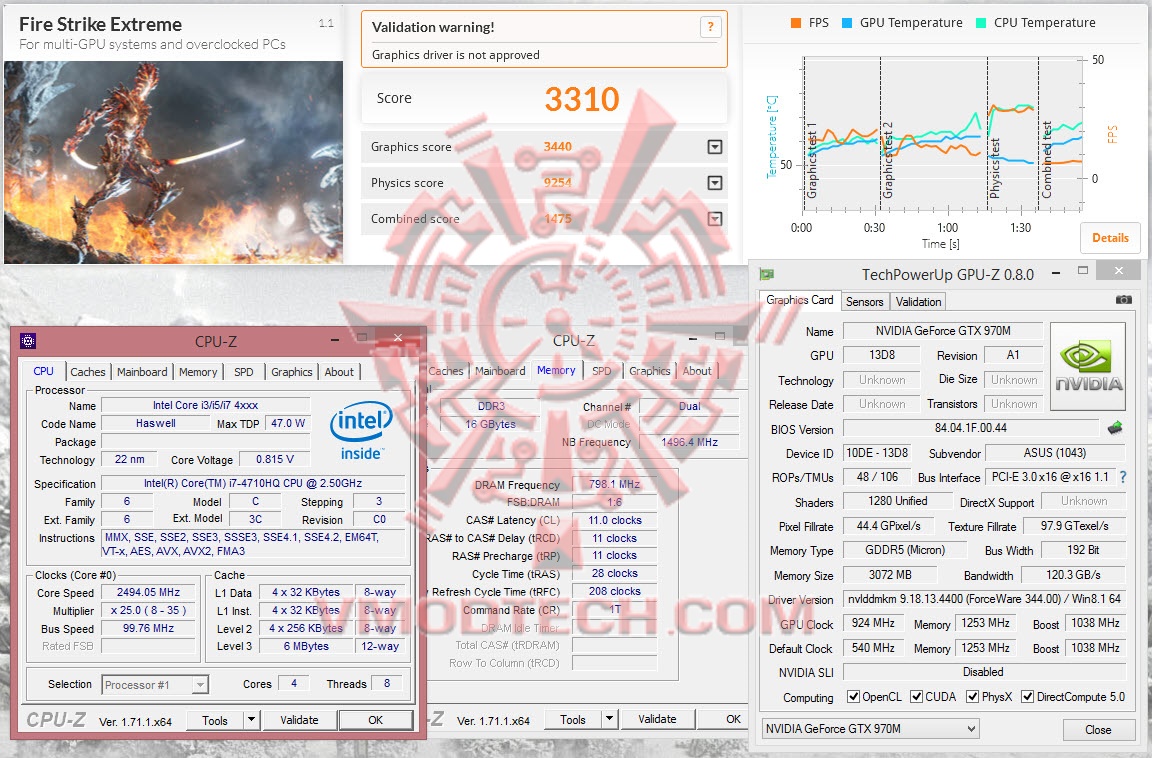Select Memory tab in back CPU-Z window

click(x=556, y=370)
